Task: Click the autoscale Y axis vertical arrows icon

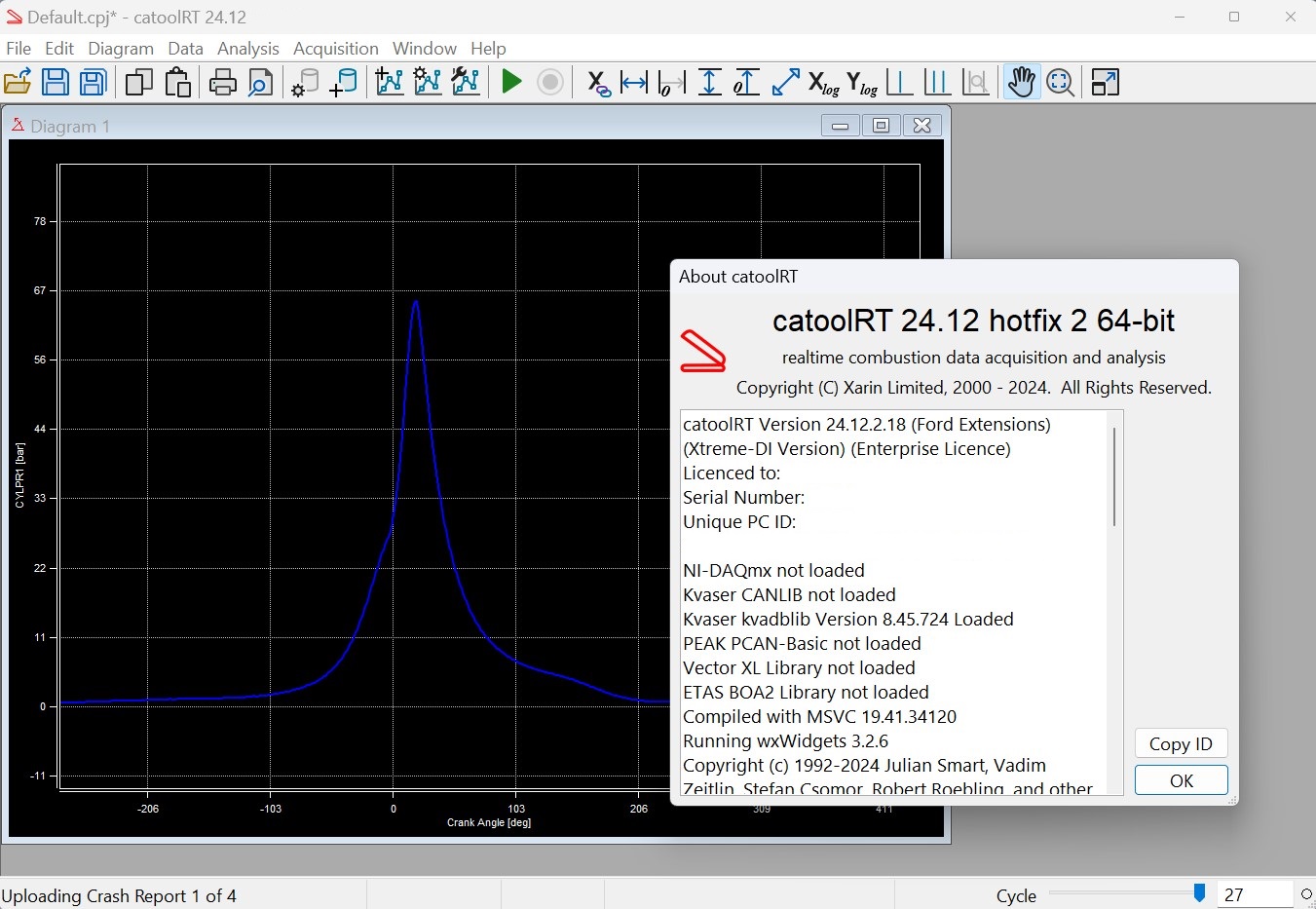Action: [x=710, y=83]
